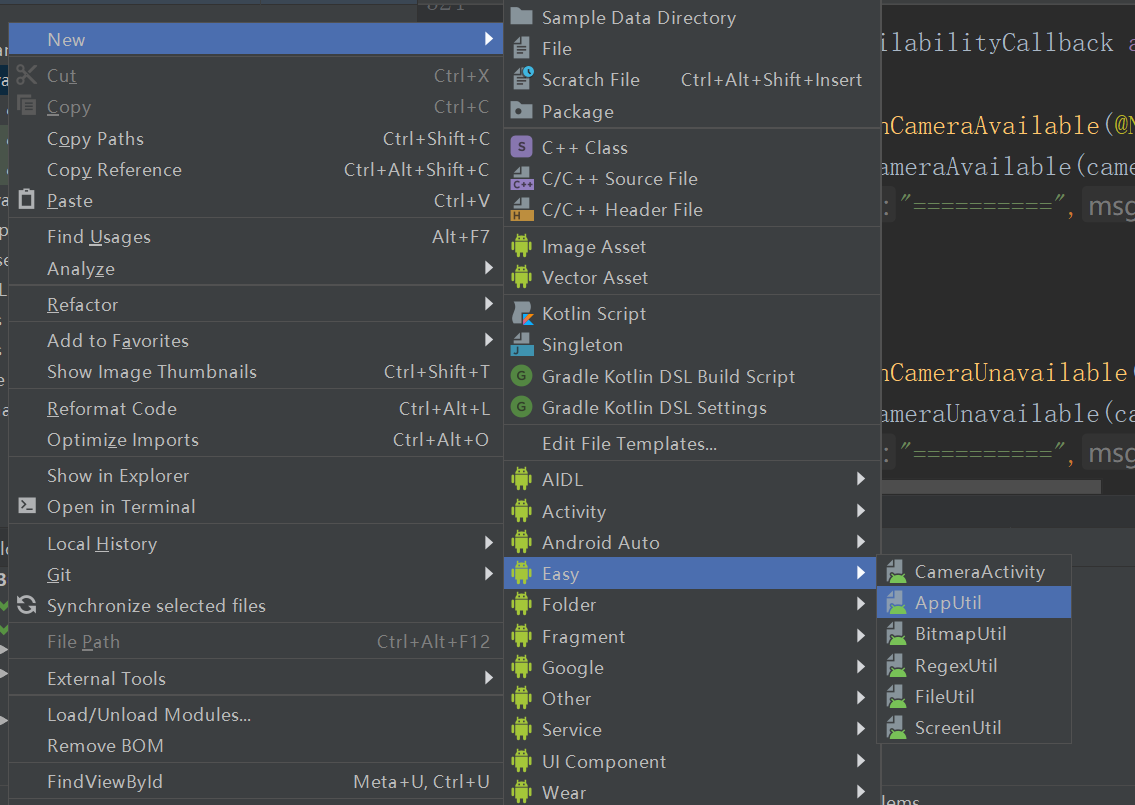The width and height of the screenshot is (1135, 805).
Task: Click the Paste clipboard icon
Action: pyautogui.click(x=27, y=199)
